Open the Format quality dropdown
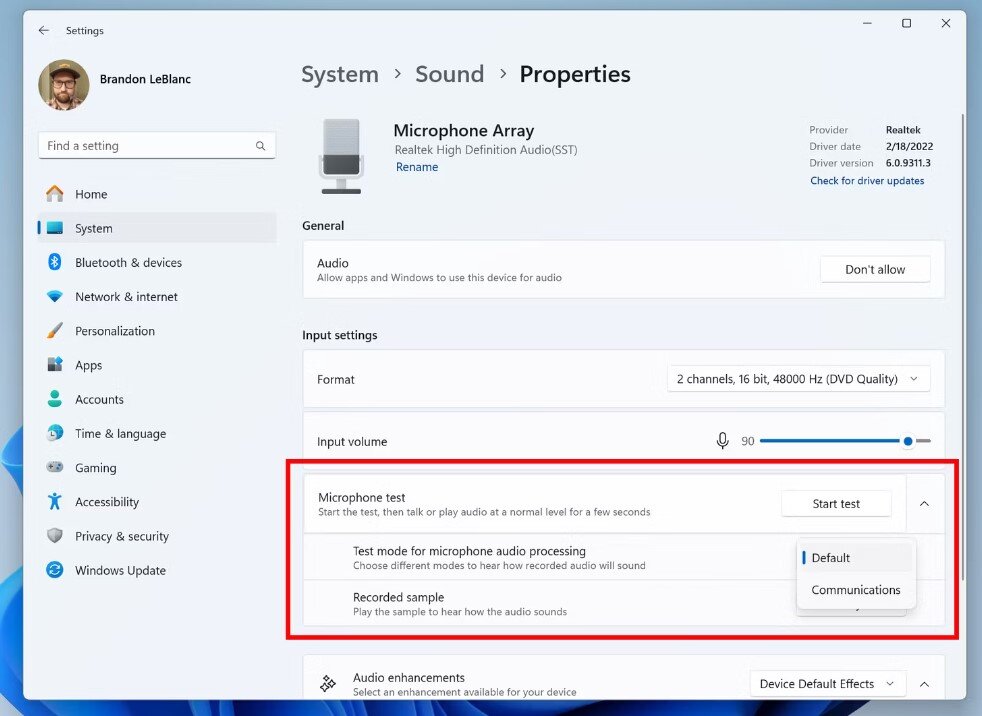 [x=798, y=379]
